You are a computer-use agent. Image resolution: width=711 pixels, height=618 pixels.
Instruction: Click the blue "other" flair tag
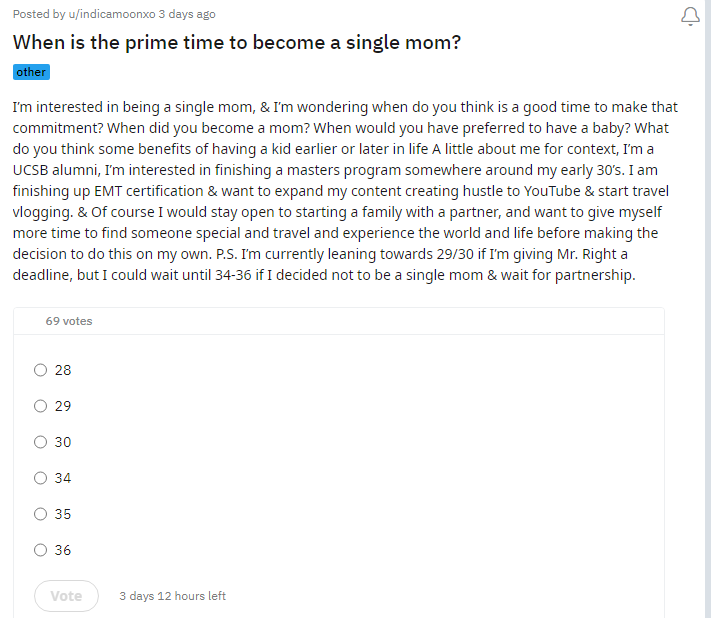31,72
